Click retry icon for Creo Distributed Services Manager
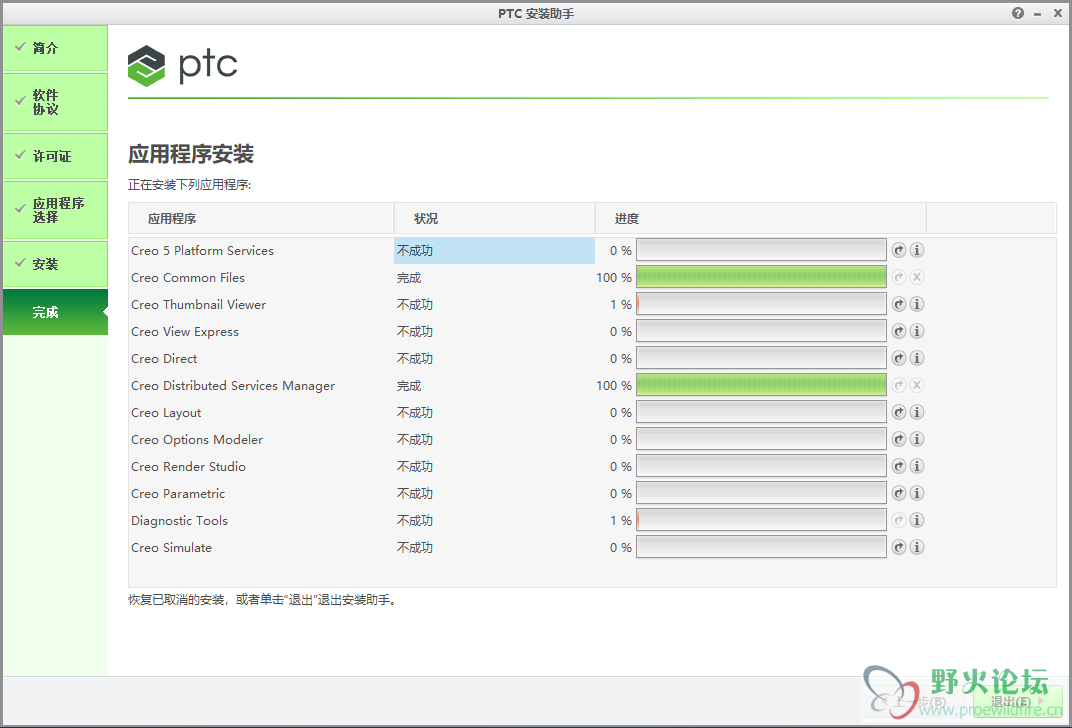Viewport: 1072px width, 728px height. pyautogui.click(x=899, y=385)
